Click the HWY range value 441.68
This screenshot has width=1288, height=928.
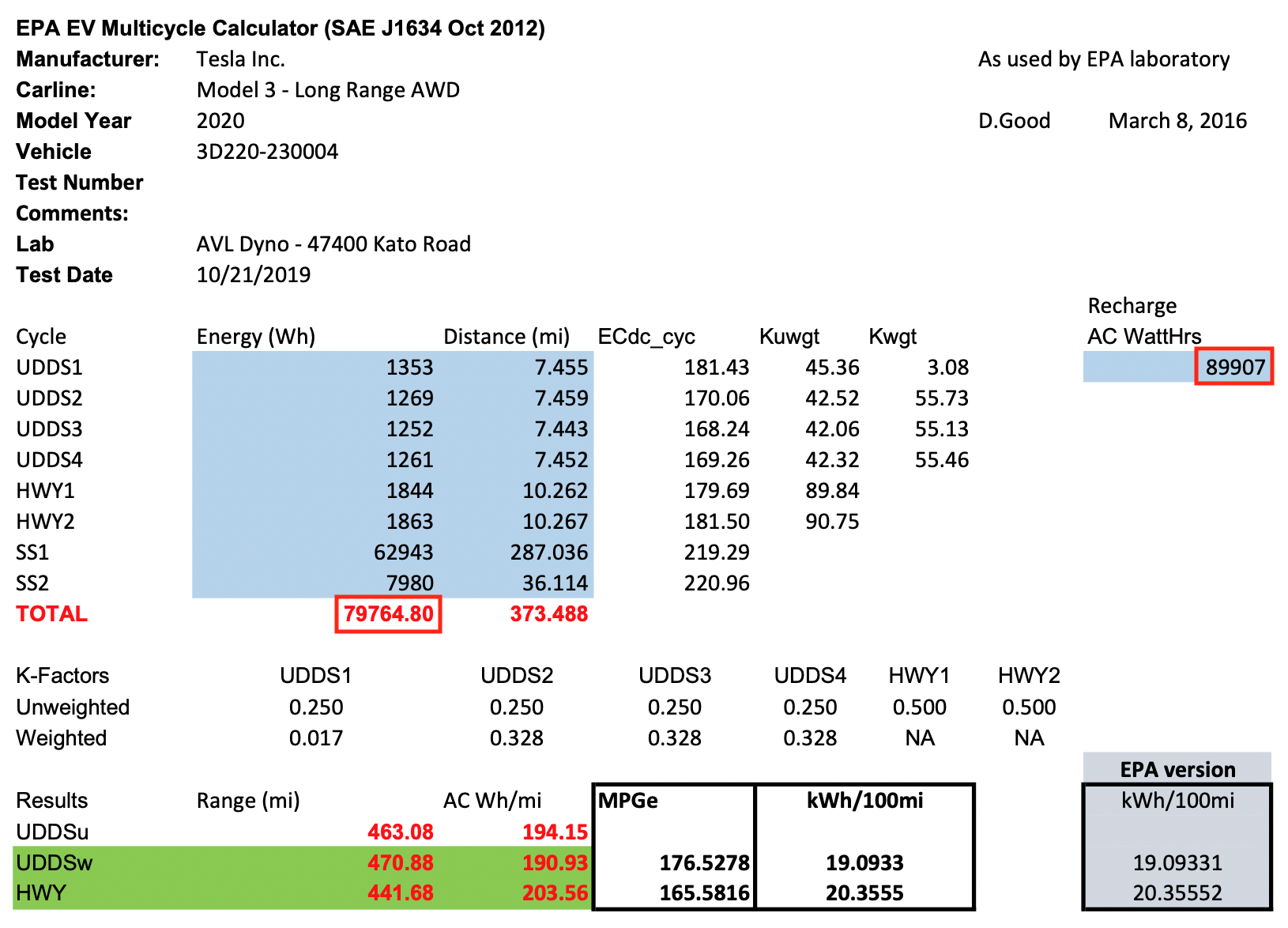(x=400, y=893)
